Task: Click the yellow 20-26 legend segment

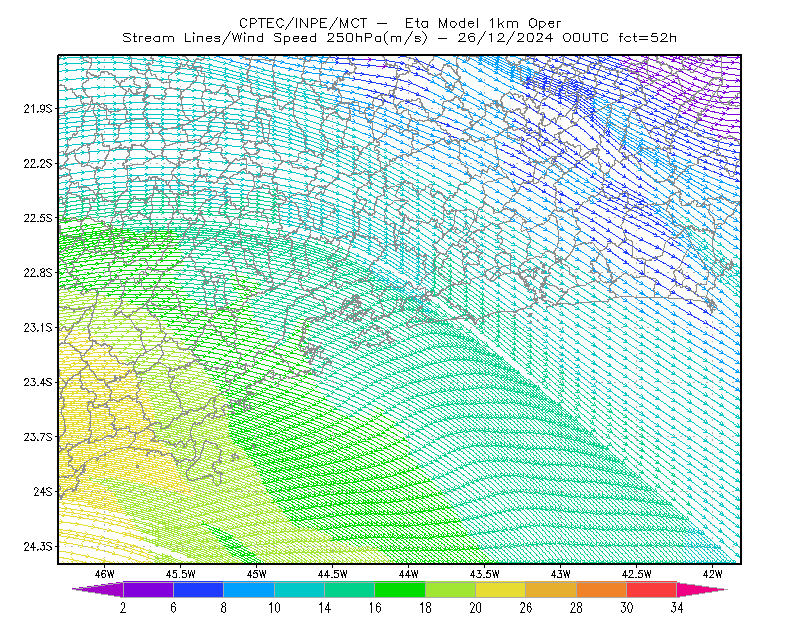Action: [x=501, y=589]
